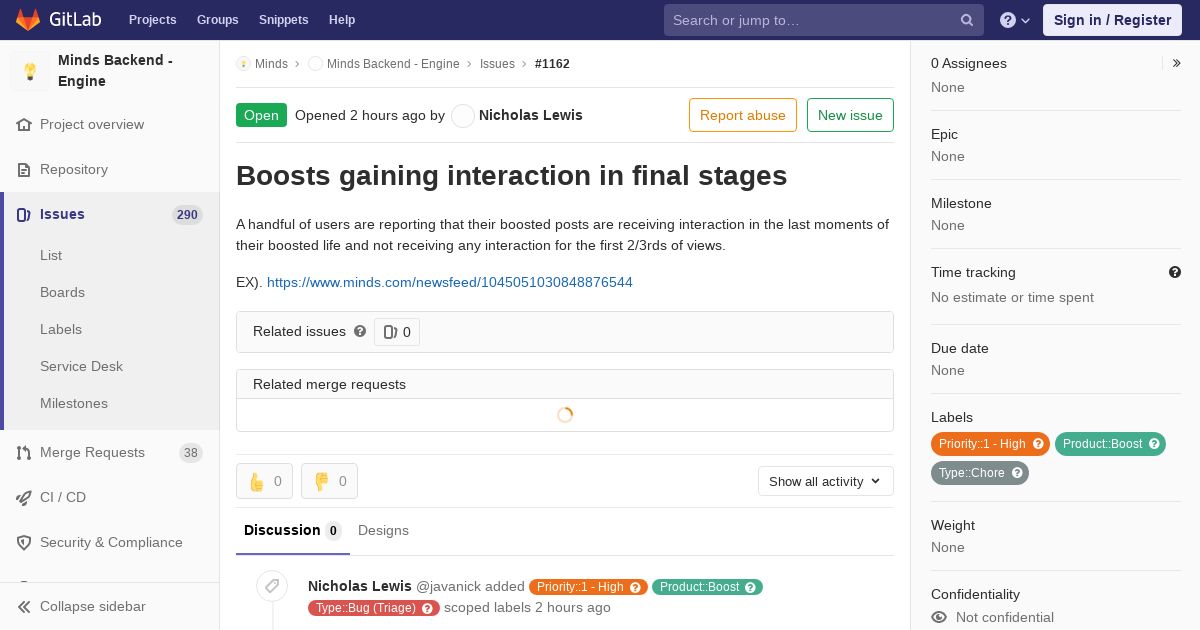Screen dimensions: 1200x630
Task: Click the Security & Compliance shield icon
Action: (x=24, y=543)
